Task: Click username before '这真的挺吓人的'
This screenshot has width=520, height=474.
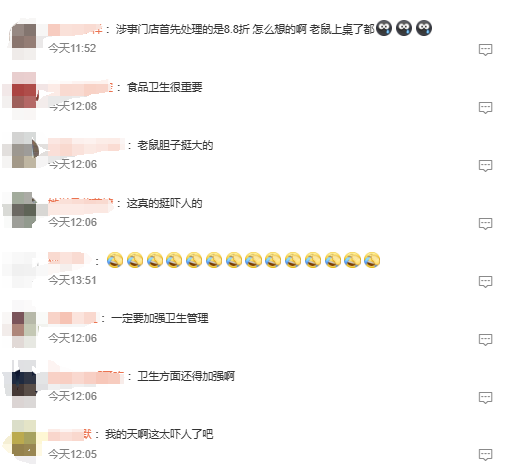Action: coord(81,203)
